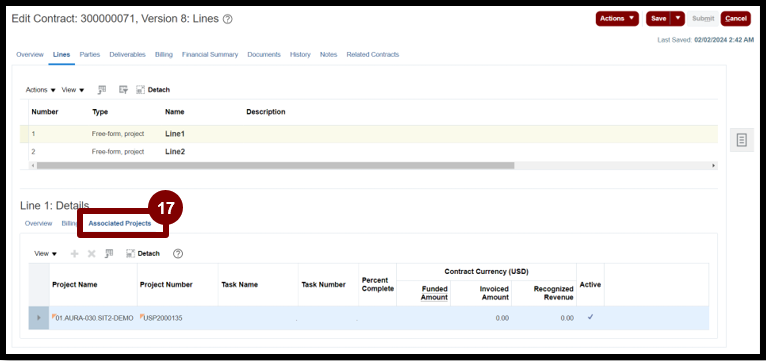This screenshot has width=766, height=361.
Task: Click Percent Complete column header
Action: pos(378,284)
